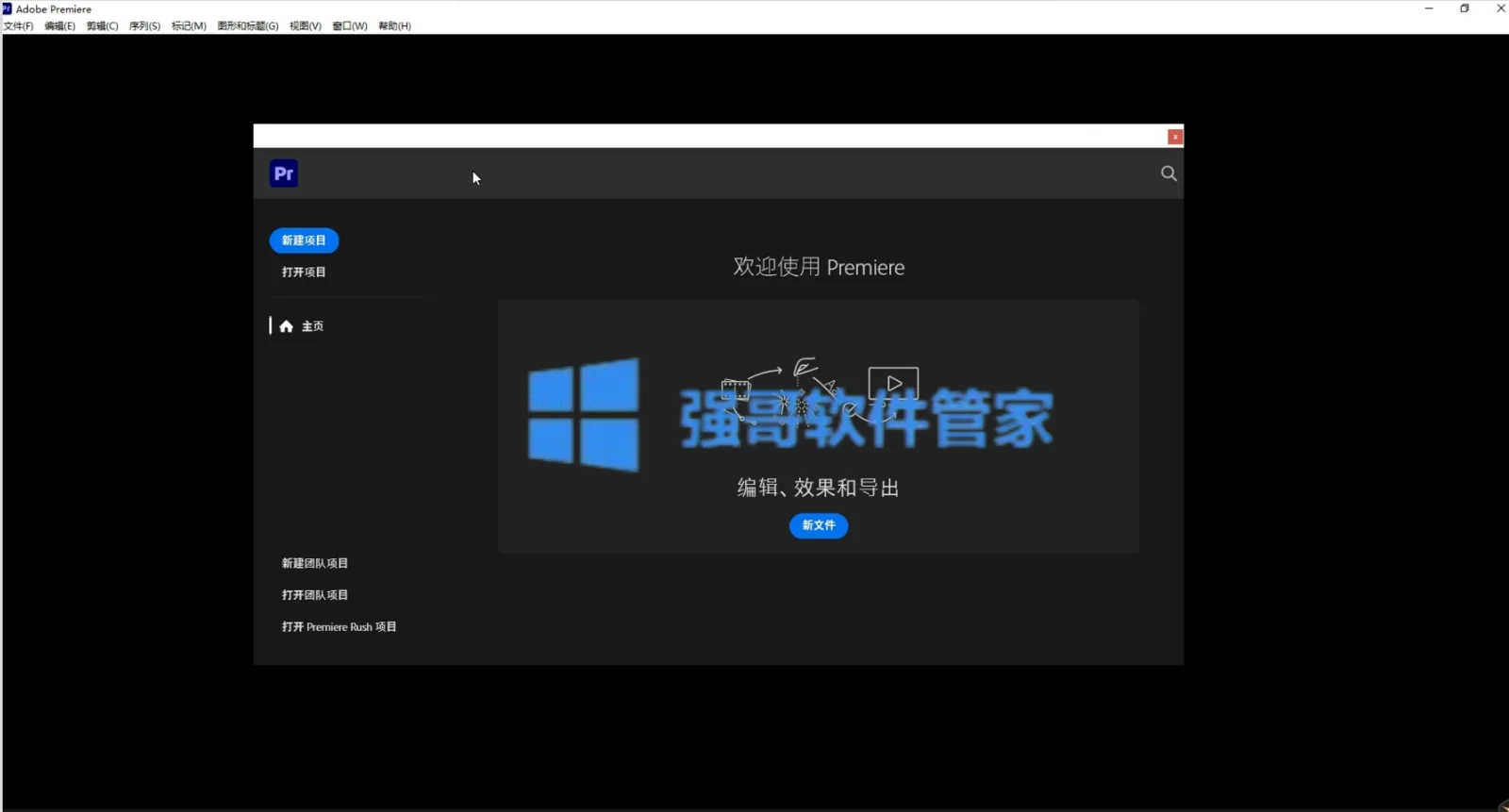Select the 主页 label in the sidebar
Image resolution: width=1509 pixels, height=812 pixels.
point(312,326)
